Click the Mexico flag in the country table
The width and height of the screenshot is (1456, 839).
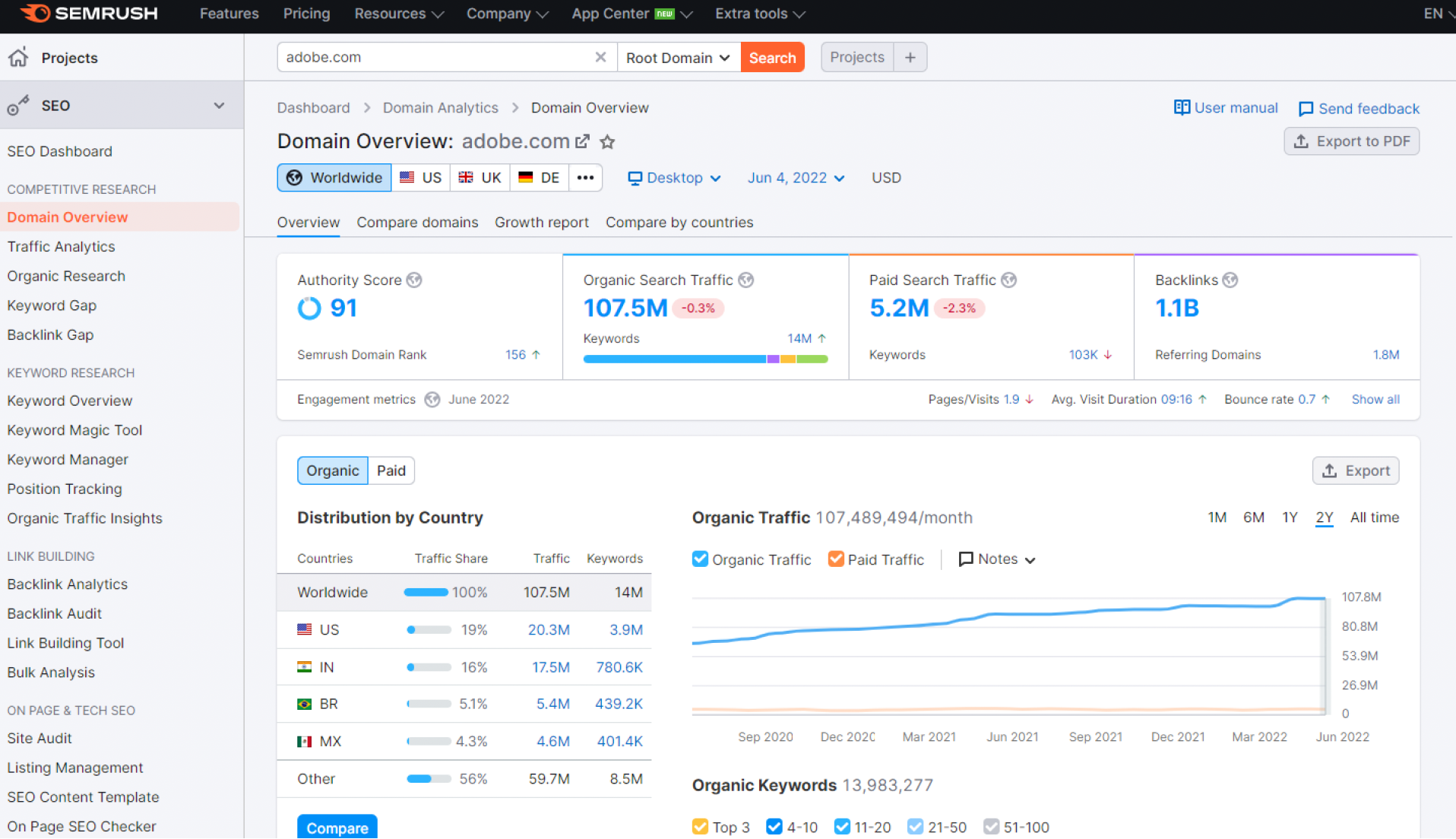[305, 741]
